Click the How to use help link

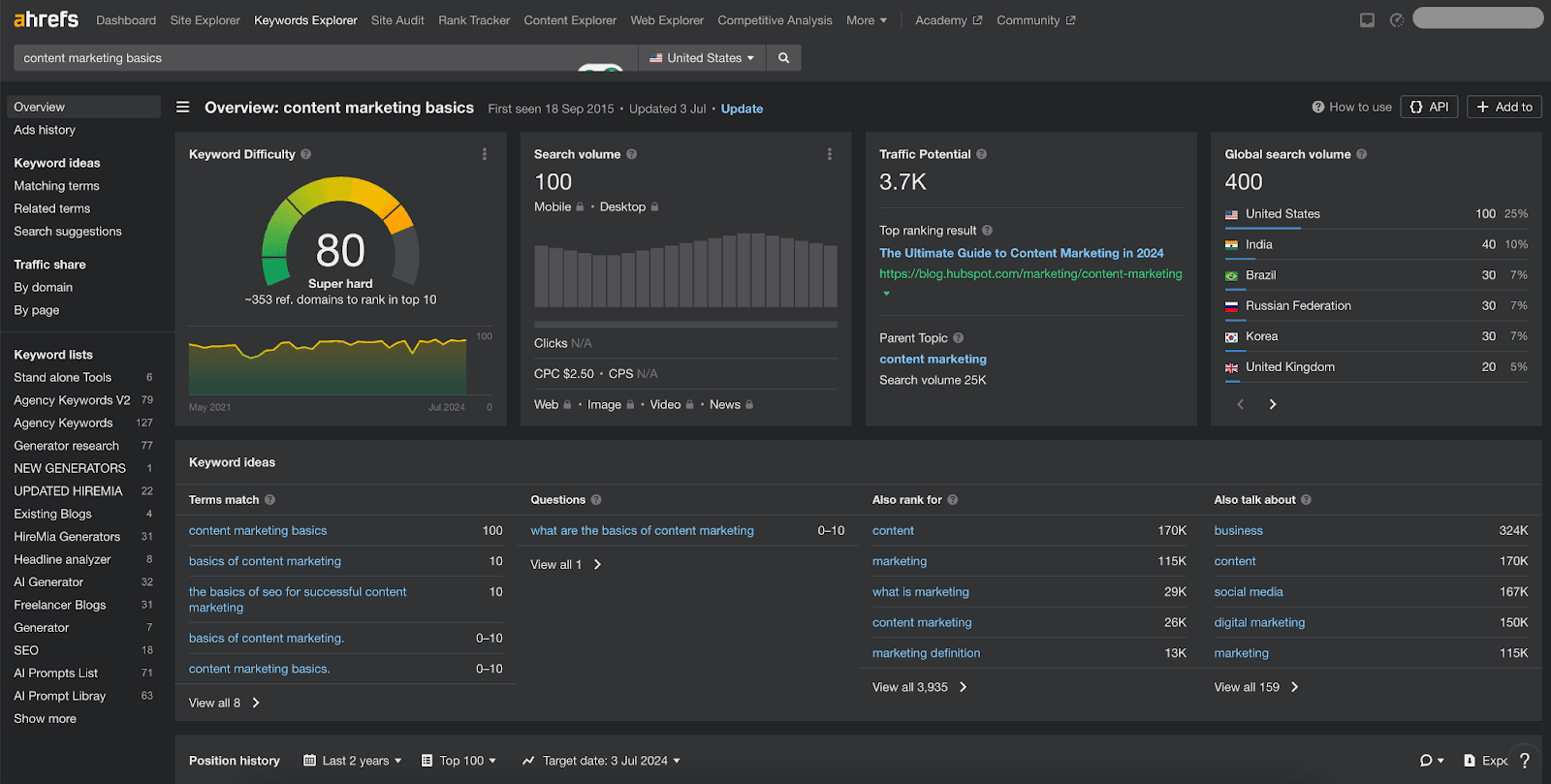coord(1351,108)
